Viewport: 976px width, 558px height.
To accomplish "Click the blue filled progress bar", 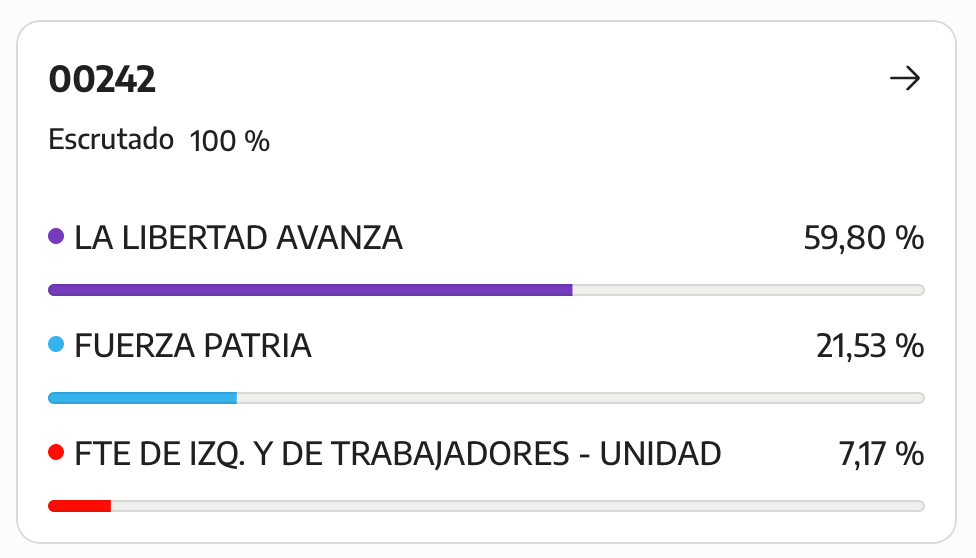I will (x=143, y=398).
